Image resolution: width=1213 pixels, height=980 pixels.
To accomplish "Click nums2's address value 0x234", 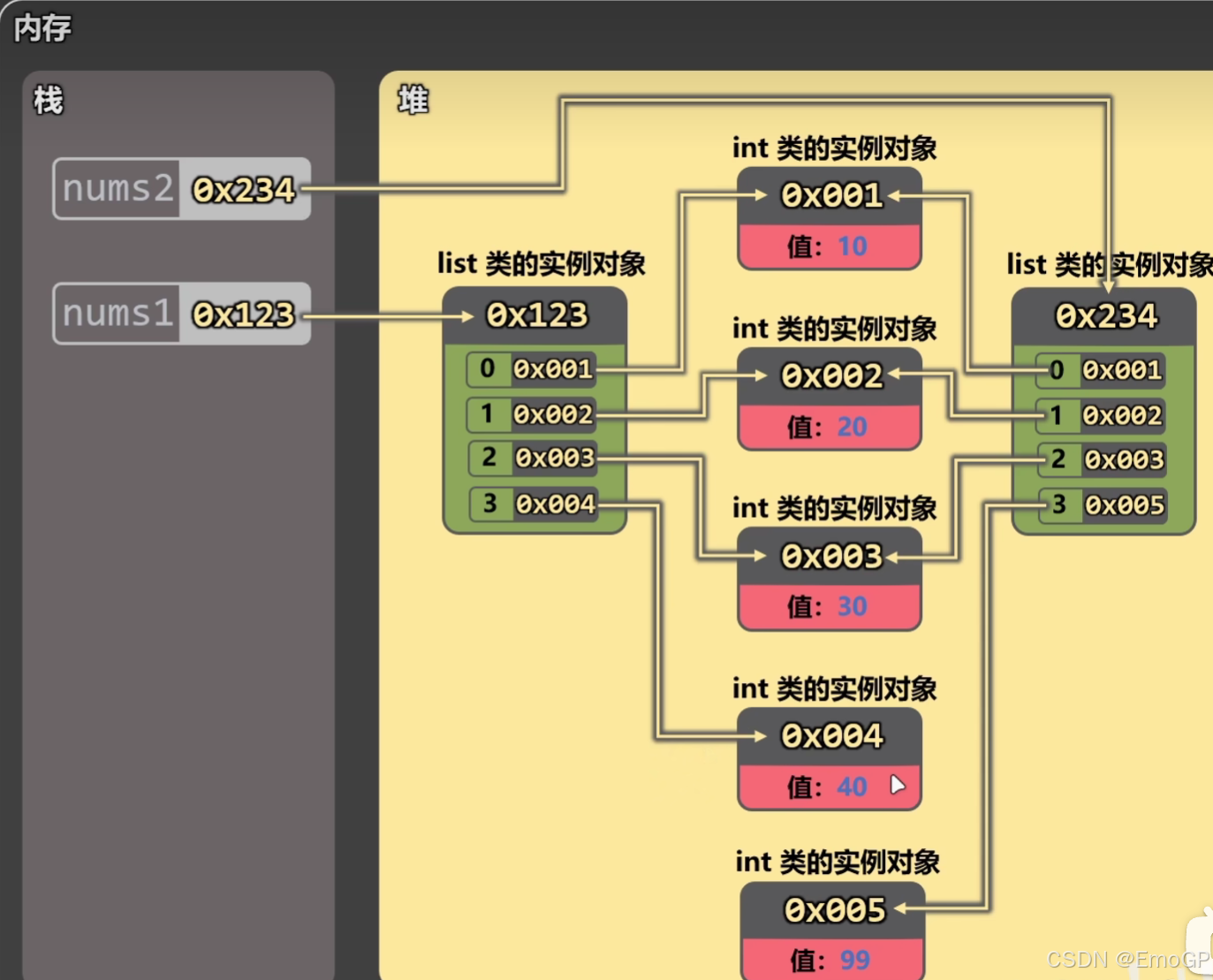I will pos(245,189).
